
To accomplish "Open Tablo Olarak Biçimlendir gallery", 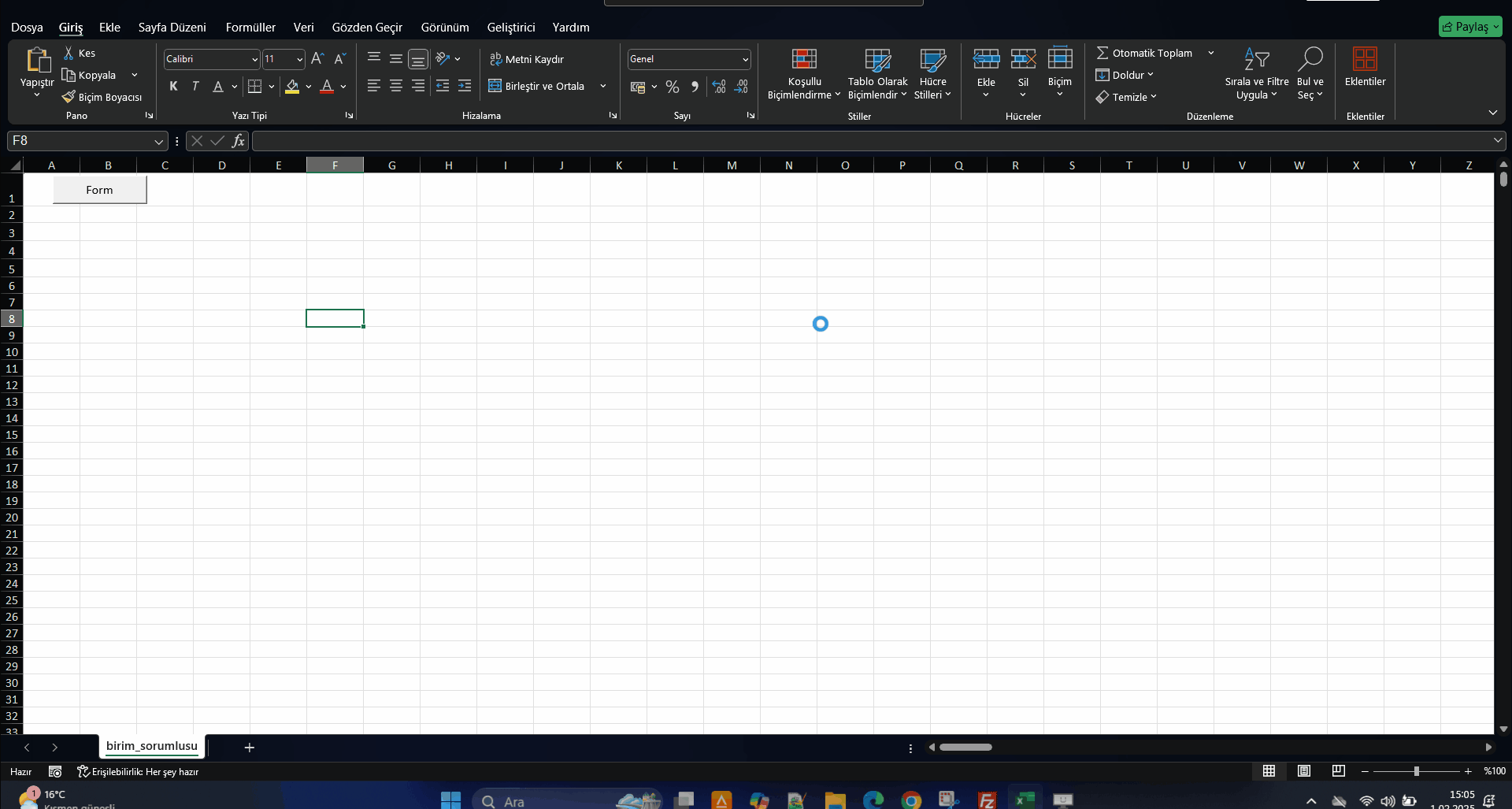I will click(x=877, y=73).
